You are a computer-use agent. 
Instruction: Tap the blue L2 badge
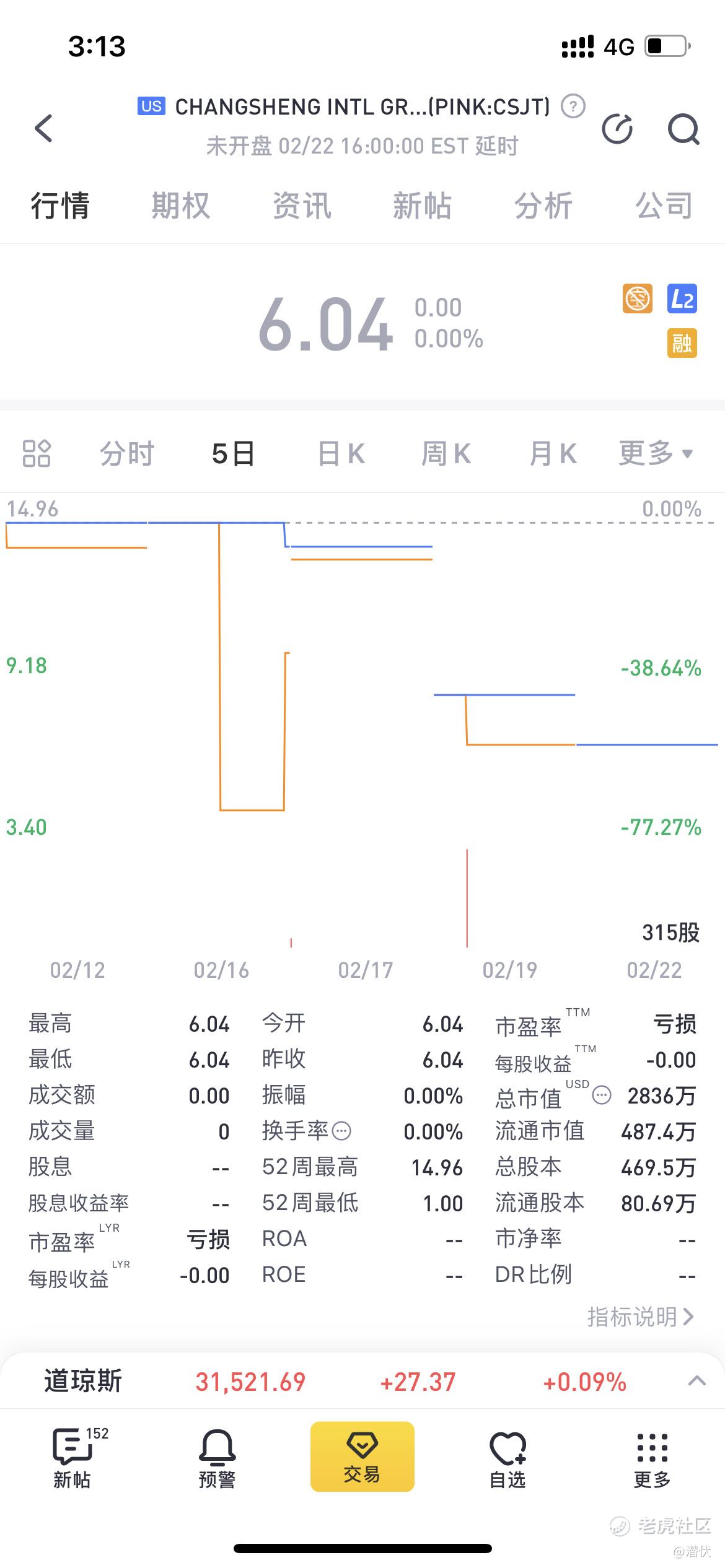tap(682, 299)
